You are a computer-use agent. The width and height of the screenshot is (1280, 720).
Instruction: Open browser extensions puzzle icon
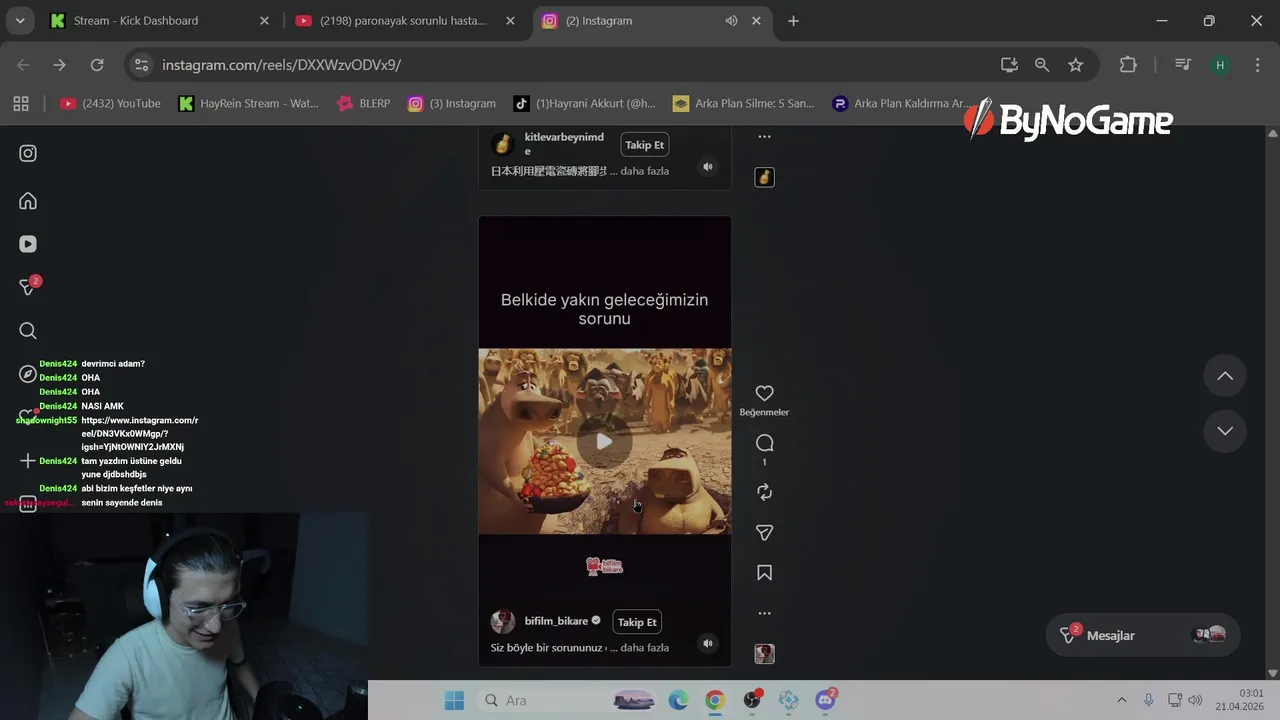1128,65
